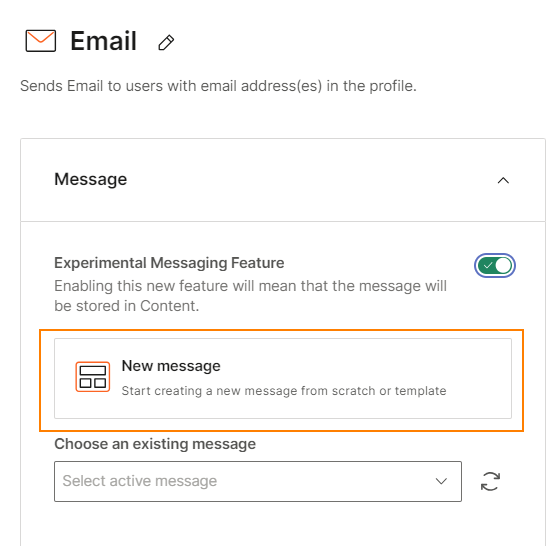This screenshot has height=546, width=553.
Task: Click the stored in Content description text
Action: [250, 296]
